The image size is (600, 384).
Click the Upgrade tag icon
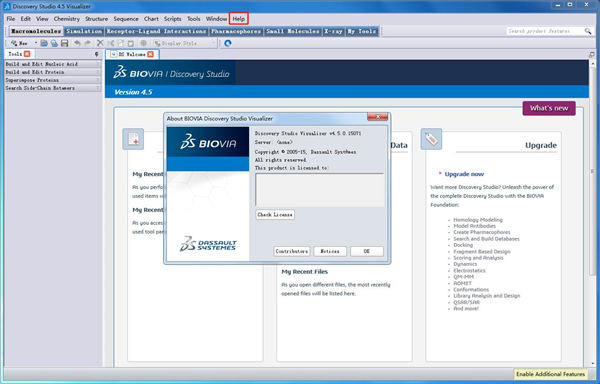[431, 139]
